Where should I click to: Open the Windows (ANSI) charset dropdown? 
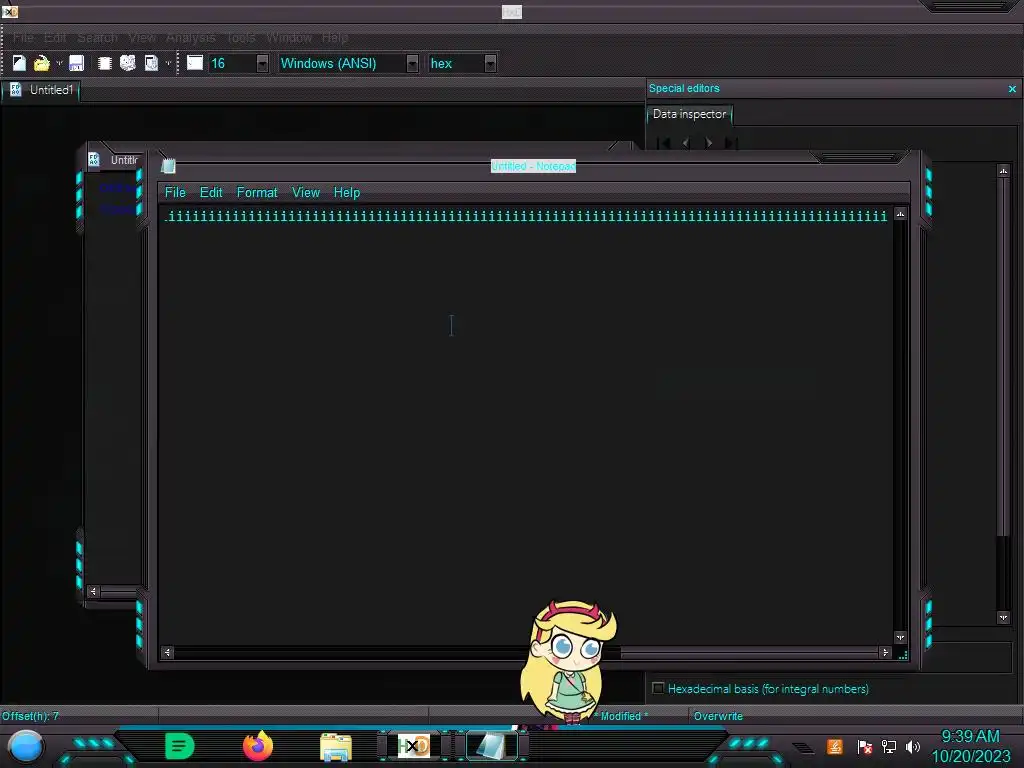click(x=412, y=63)
